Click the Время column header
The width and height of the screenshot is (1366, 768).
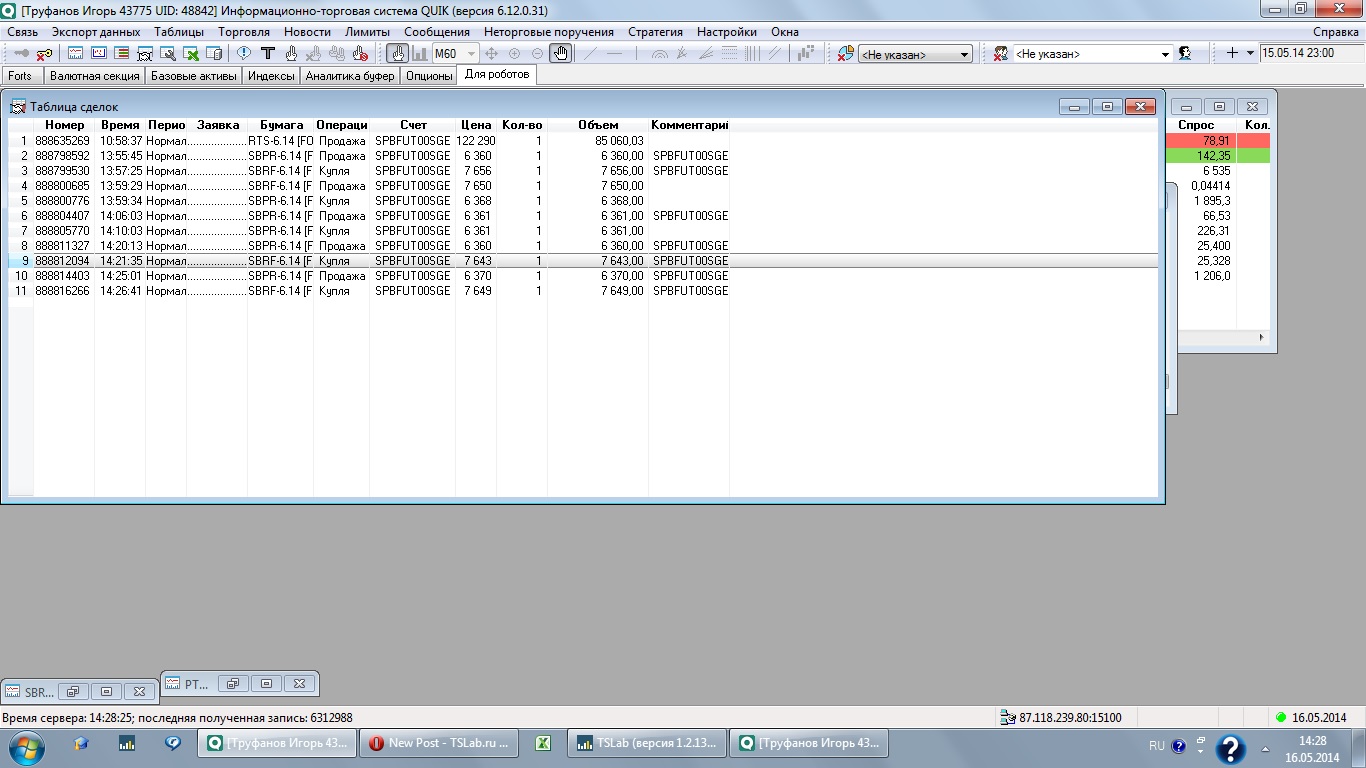tap(120, 125)
